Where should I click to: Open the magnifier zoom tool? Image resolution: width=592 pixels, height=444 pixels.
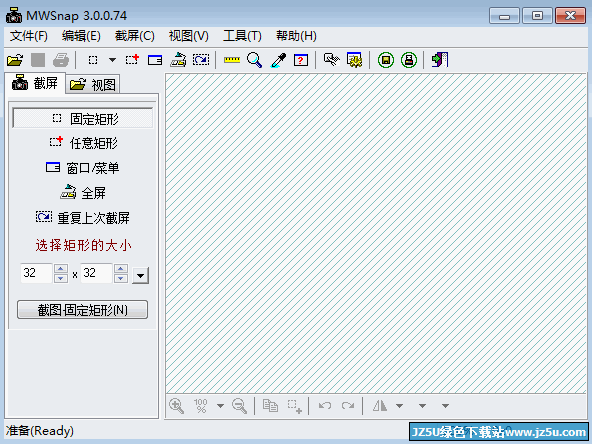tap(254, 60)
